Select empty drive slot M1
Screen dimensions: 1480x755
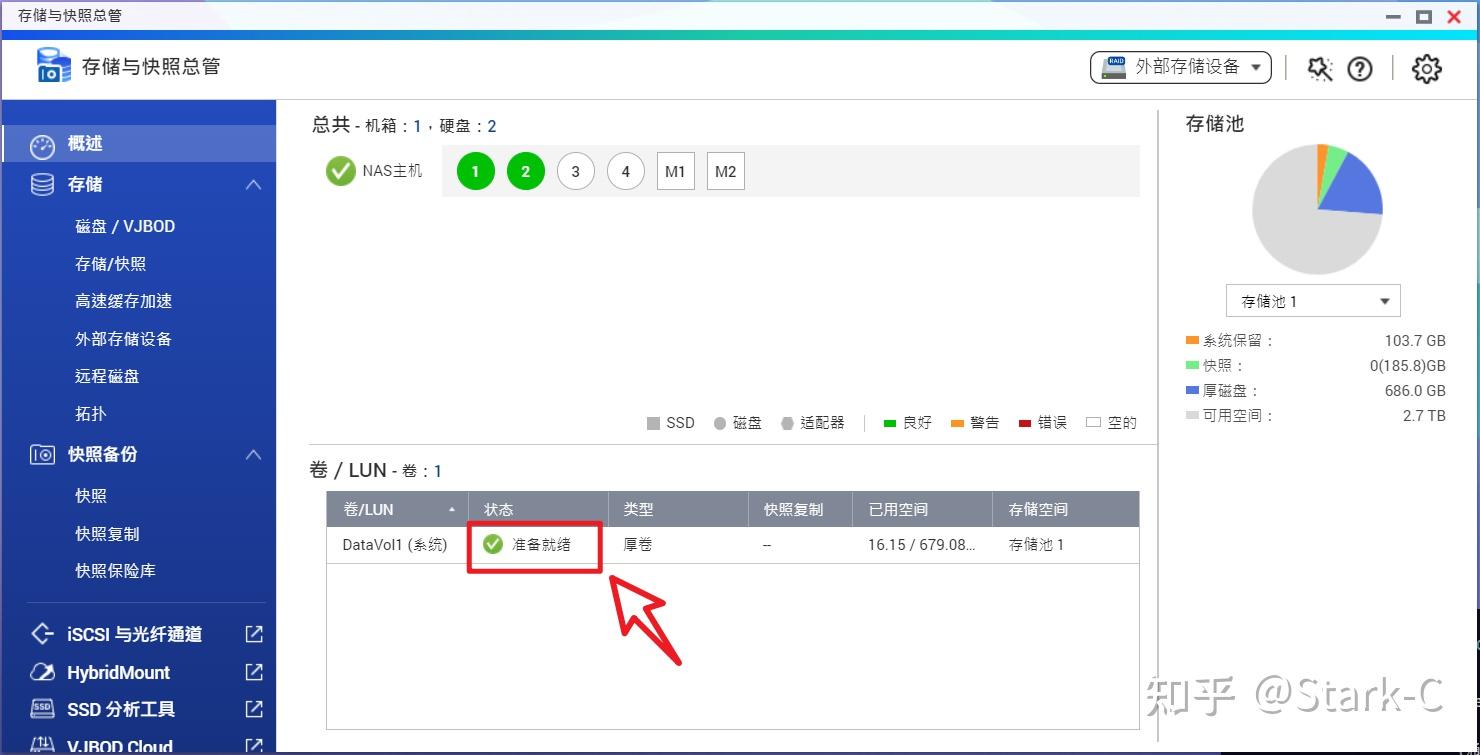click(x=675, y=171)
